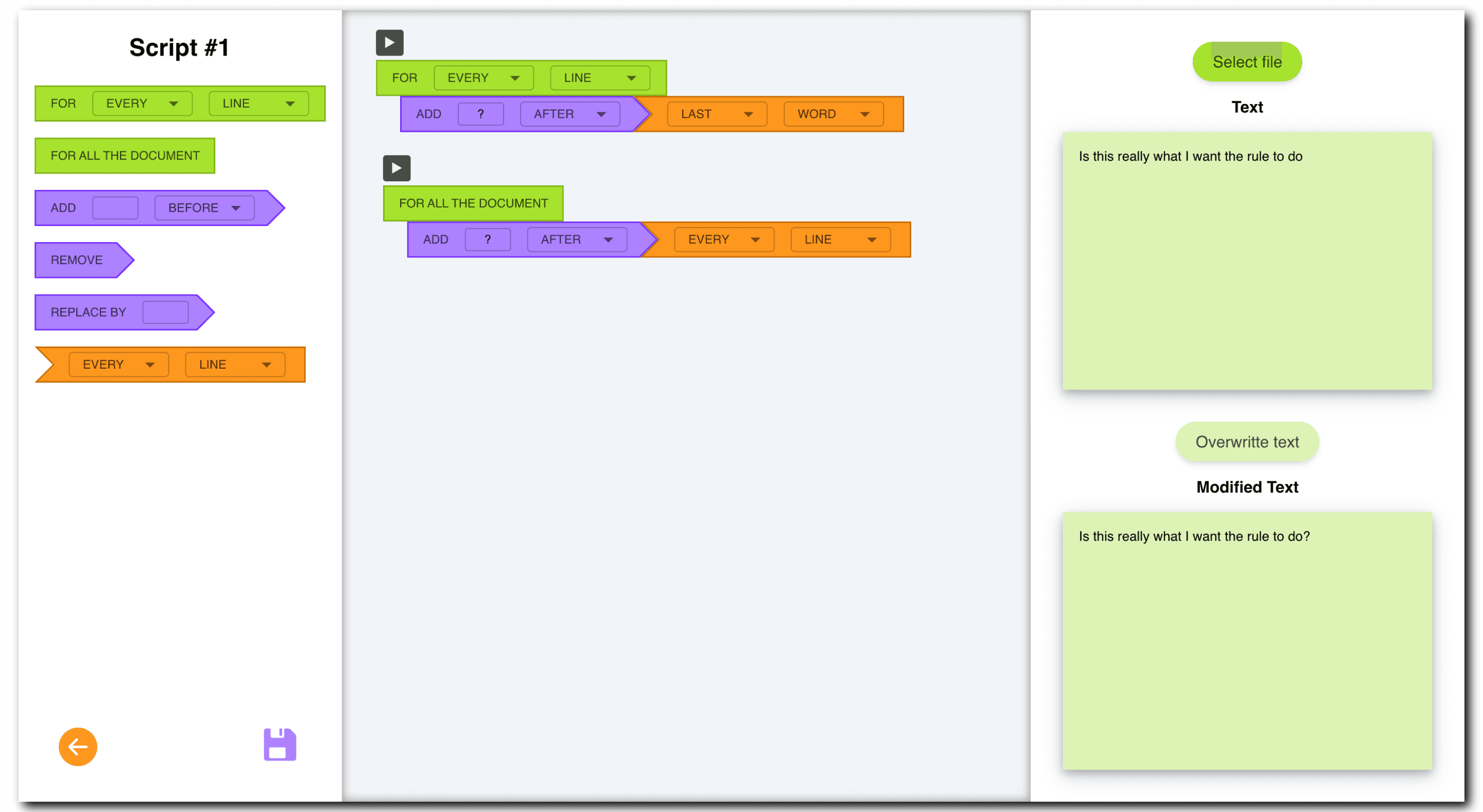The image size is (1483, 812).
Task: Click the Script #1 title
Action: pyautogui.click(x=179, y=47)
